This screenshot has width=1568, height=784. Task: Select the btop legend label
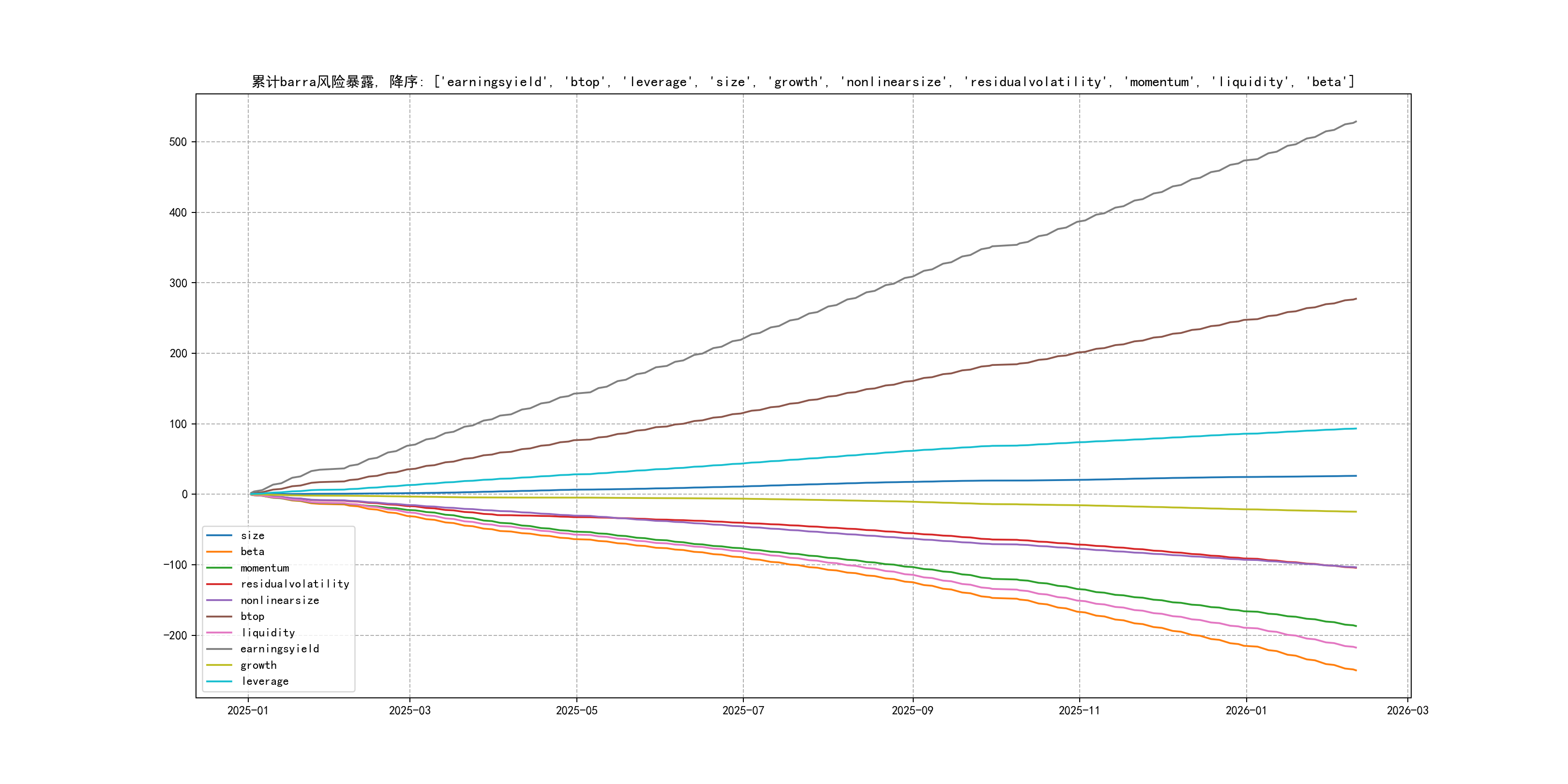[x=252, y=617]
